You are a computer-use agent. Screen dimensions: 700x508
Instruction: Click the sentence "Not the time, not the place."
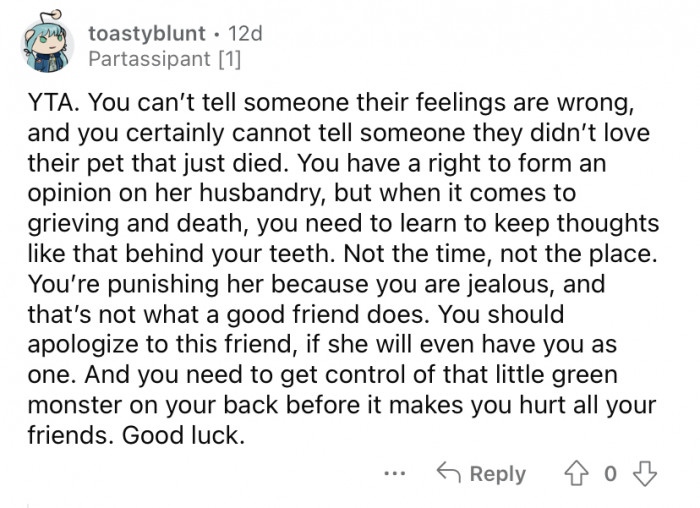coord(523,253)
